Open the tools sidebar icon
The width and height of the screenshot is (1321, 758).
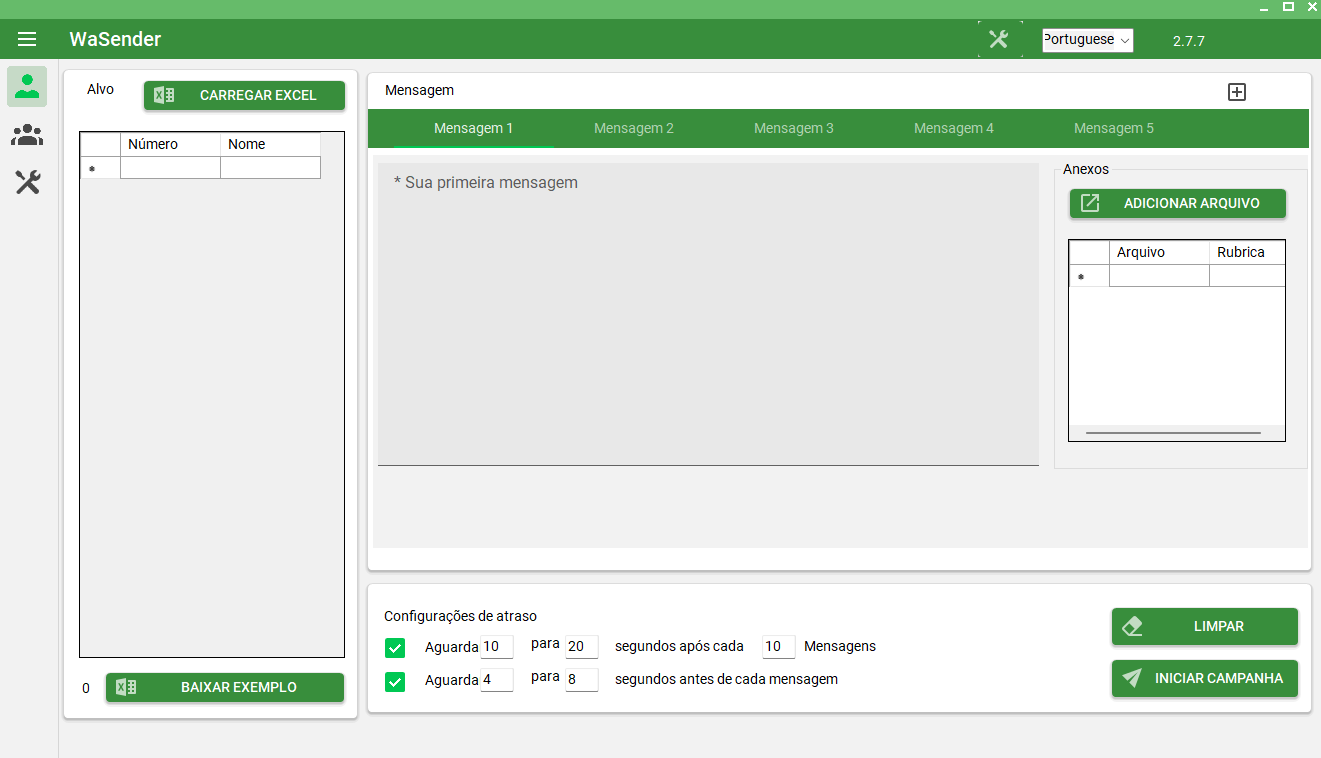[27, 182]
